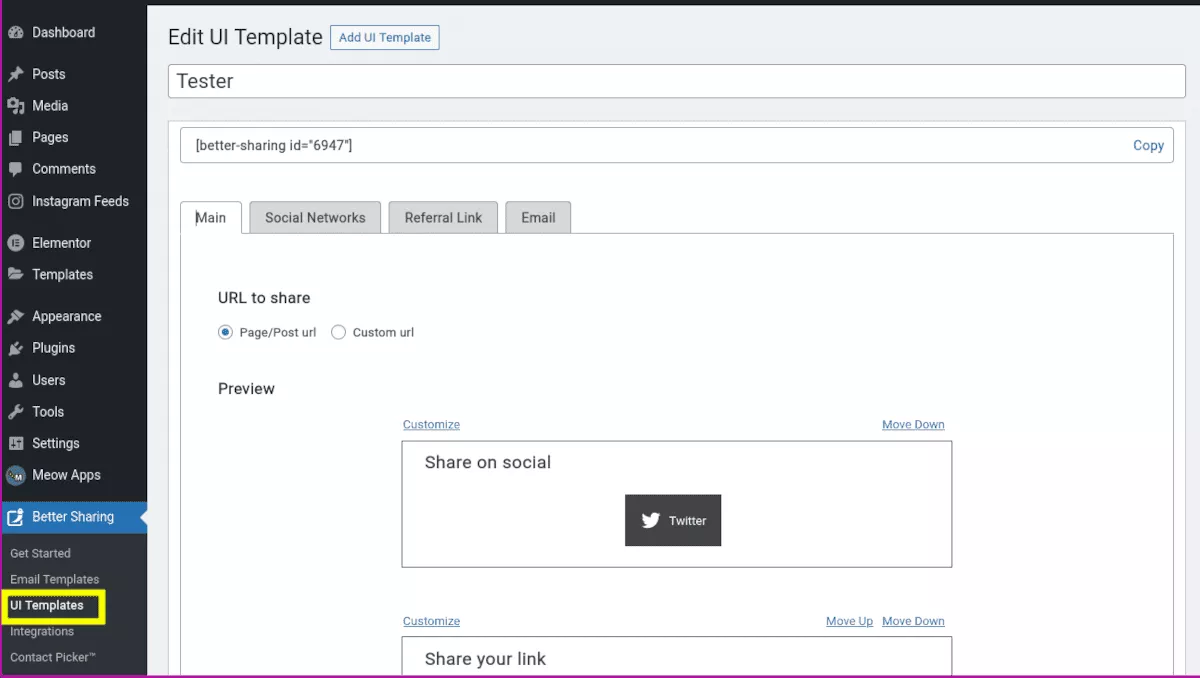Switch to the Main tab
The image size is (1200, 678).
[x=211, y=218]
